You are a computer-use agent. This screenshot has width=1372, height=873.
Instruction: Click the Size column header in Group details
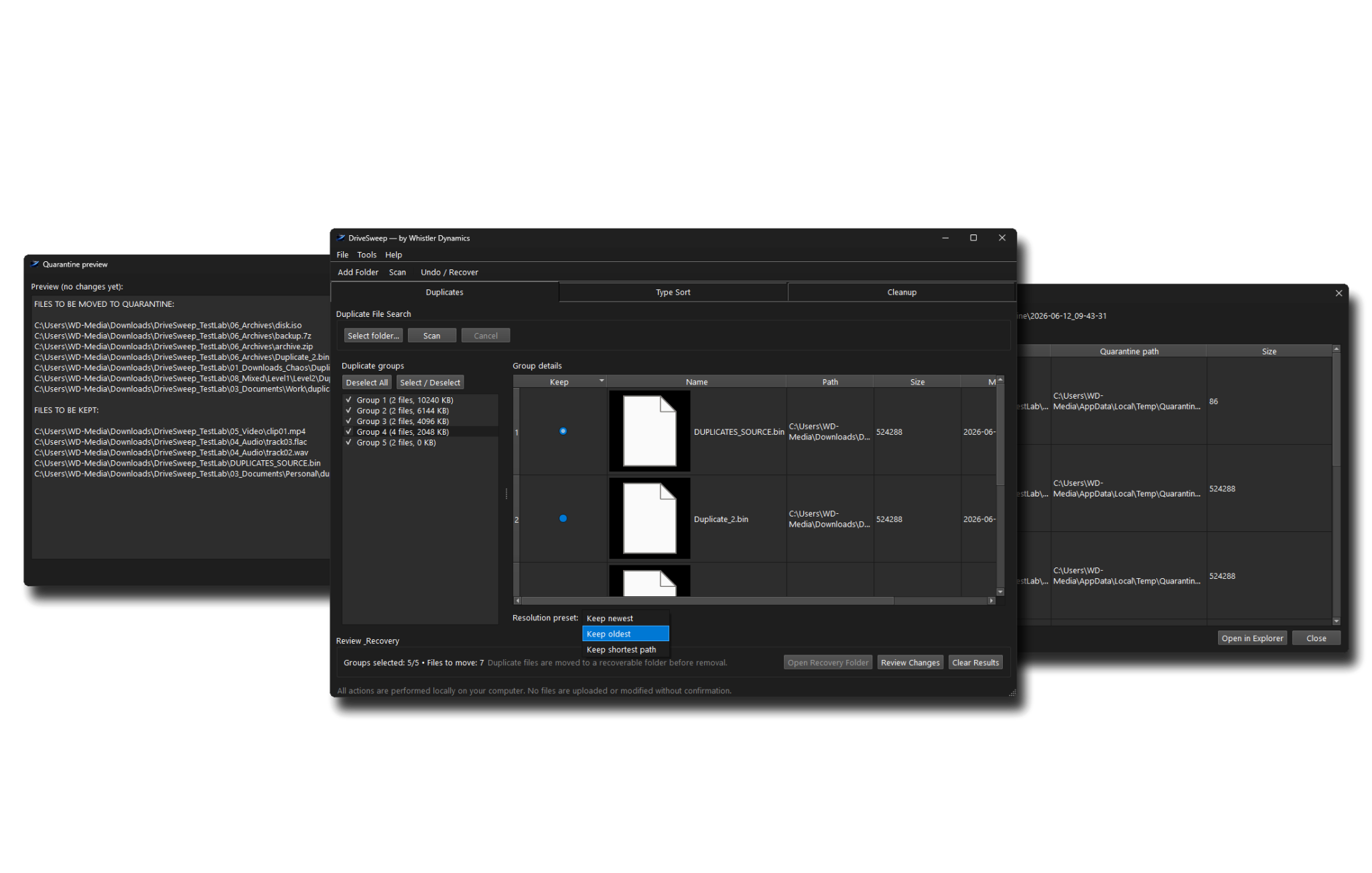[x=917, y=382]
